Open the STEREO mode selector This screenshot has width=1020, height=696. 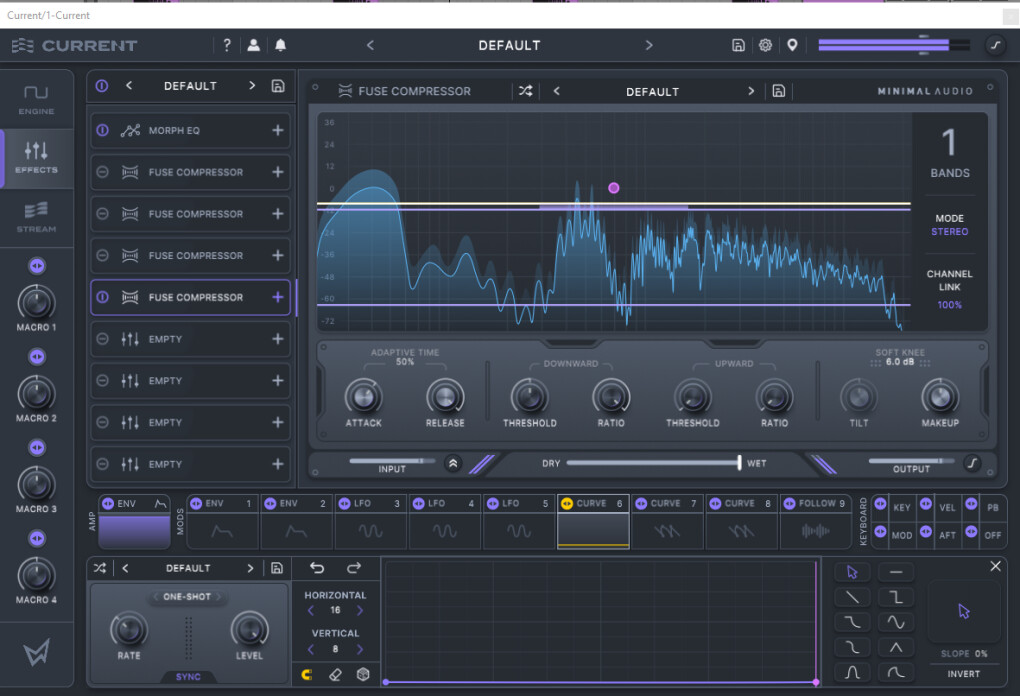coord(949,232)
